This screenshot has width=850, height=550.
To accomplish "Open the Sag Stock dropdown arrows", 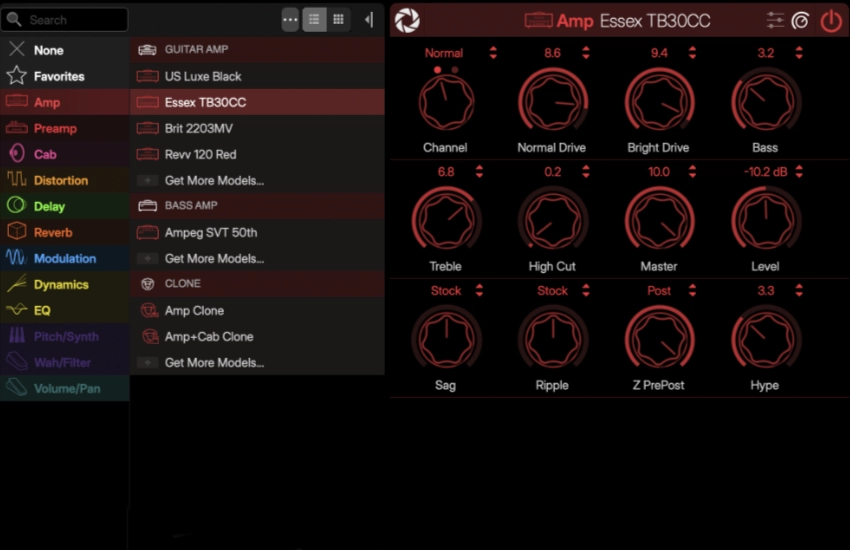I will coord(479,290).
